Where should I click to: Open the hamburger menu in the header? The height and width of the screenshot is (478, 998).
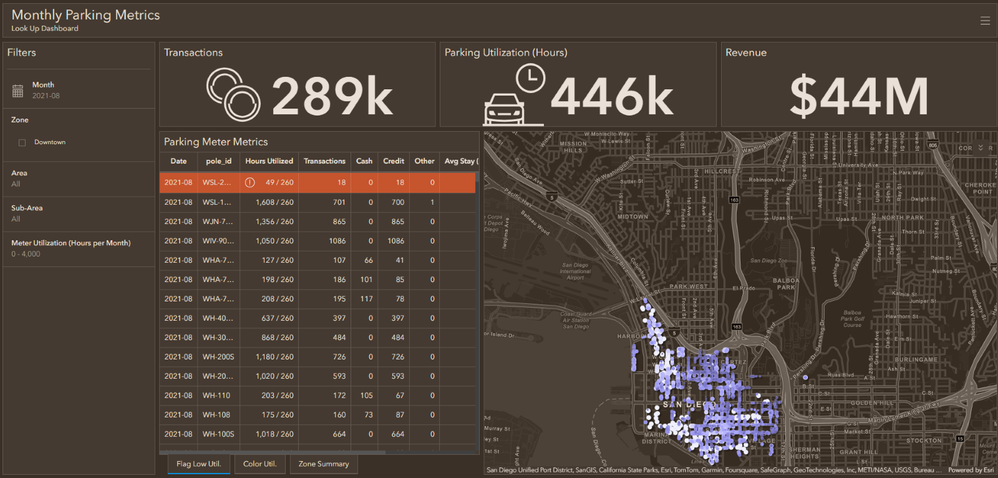coord(985,20)
